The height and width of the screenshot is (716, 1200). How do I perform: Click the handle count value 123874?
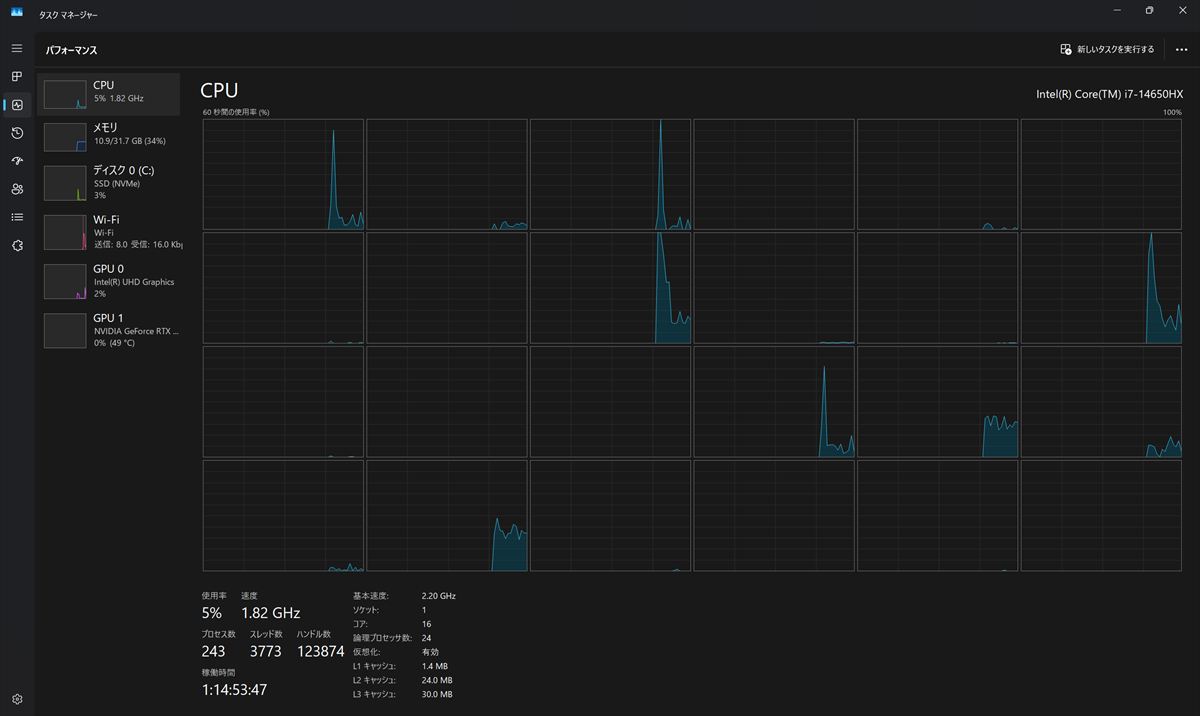pyautogui.click(x=320, y=651)
